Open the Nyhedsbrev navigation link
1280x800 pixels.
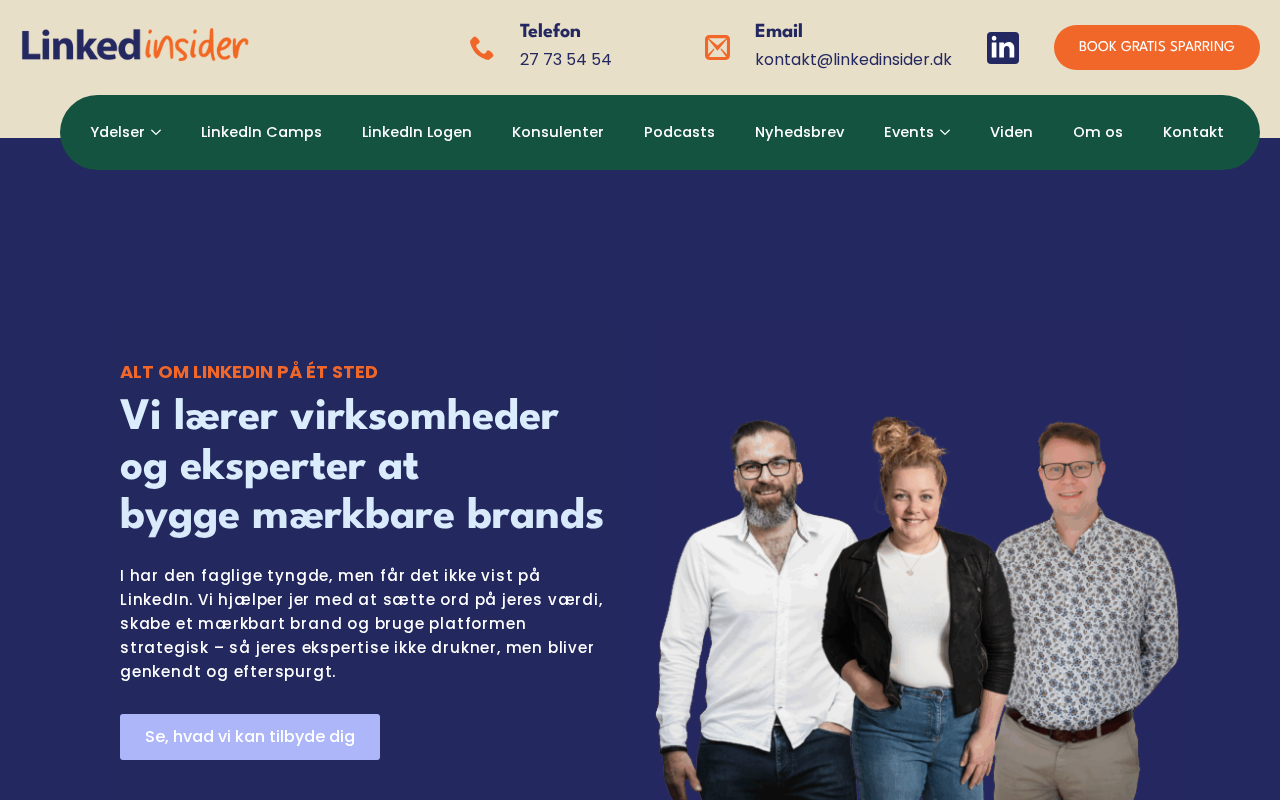click(x=799, y=132)
